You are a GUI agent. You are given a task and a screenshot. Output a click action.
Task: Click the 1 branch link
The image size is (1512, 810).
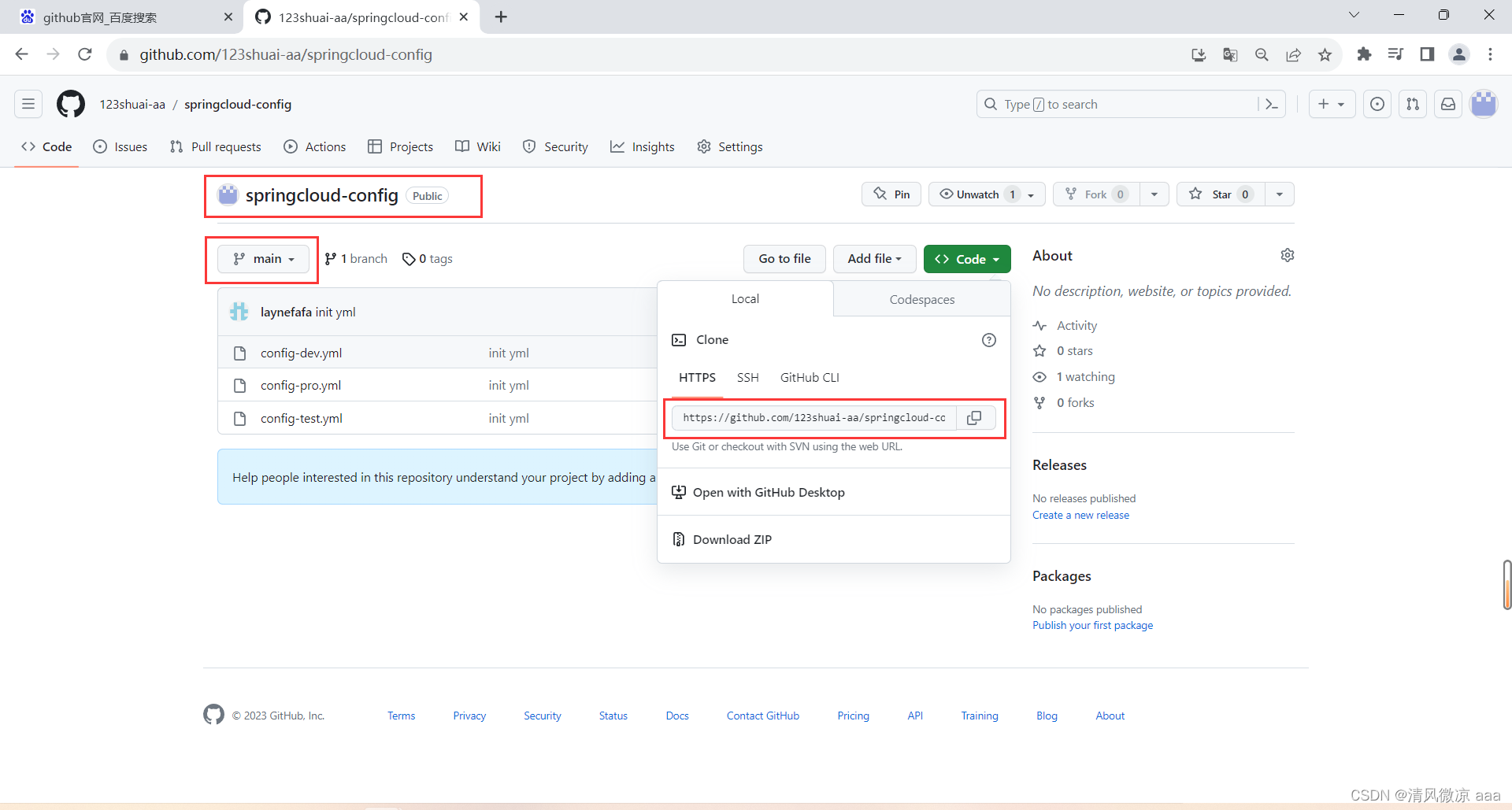coord(356,259)
